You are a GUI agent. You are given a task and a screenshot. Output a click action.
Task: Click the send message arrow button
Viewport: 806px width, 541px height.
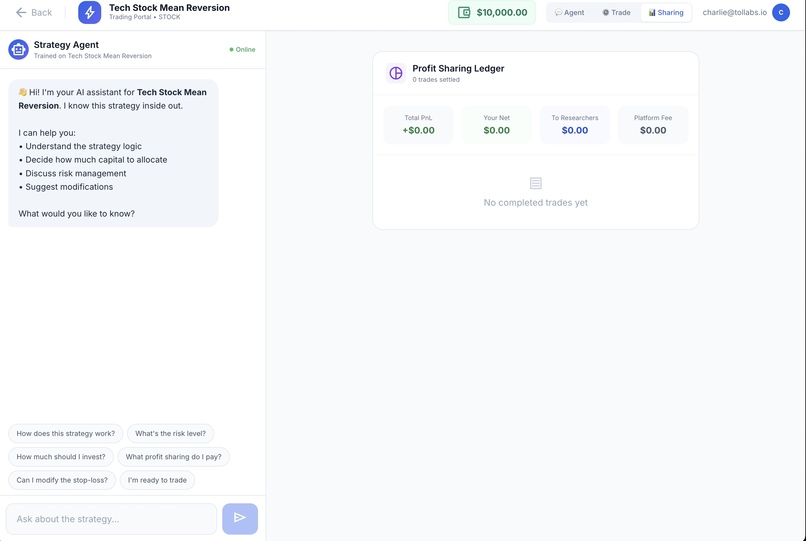pyautogui.click(x=240, y=518)
